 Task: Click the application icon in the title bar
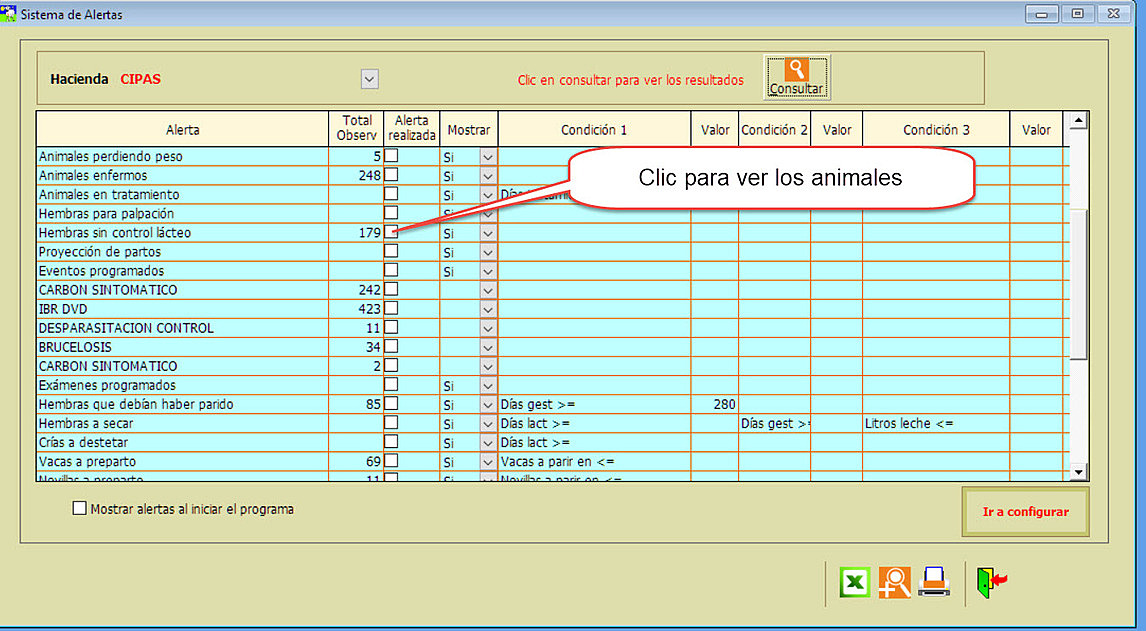point(9,14)
